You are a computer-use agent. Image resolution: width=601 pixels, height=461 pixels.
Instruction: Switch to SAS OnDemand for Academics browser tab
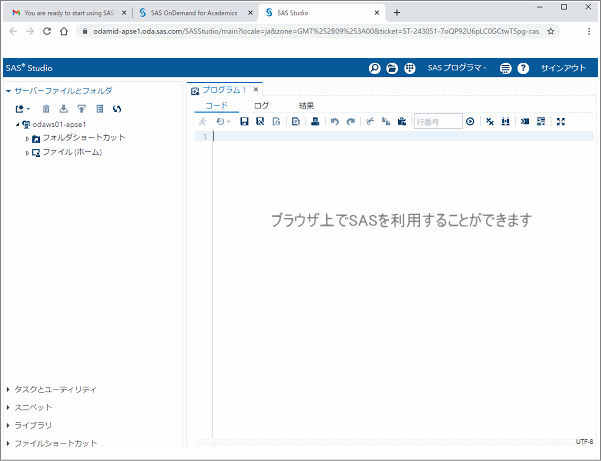point(195,13)
